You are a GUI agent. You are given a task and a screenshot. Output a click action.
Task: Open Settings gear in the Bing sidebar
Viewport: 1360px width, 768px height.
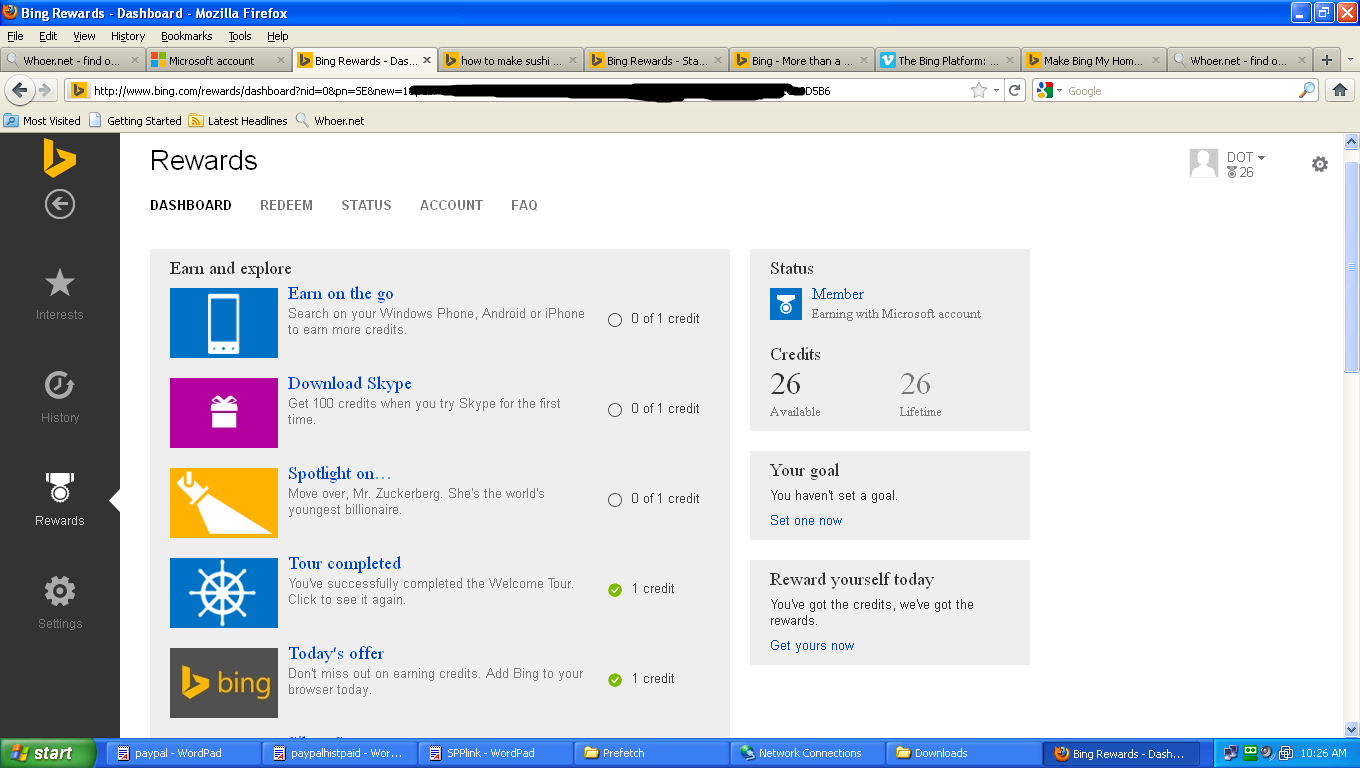click(60, 591)
